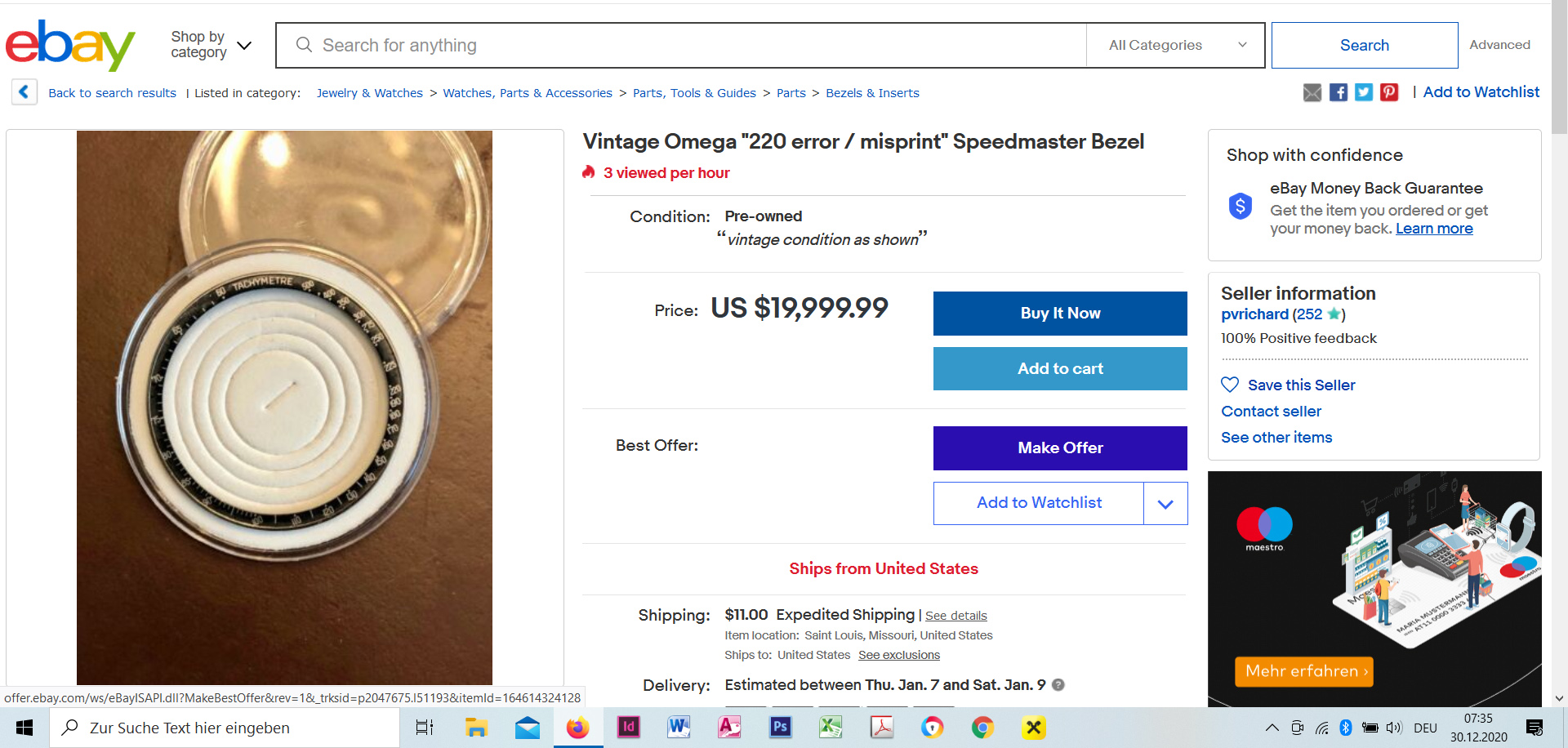The image size is (1568, 748).
Task: Click the back arrow icon
Action: 24,92
